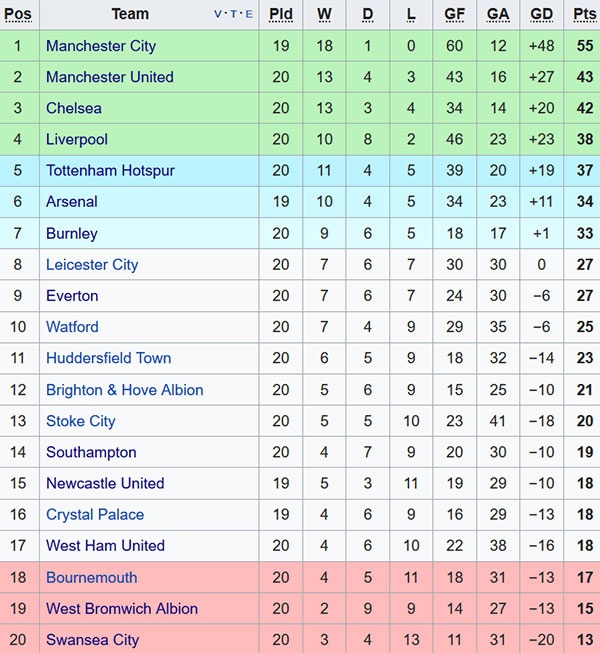Visit the Crystal Palace link
The image size is (600, 653).
95,515
